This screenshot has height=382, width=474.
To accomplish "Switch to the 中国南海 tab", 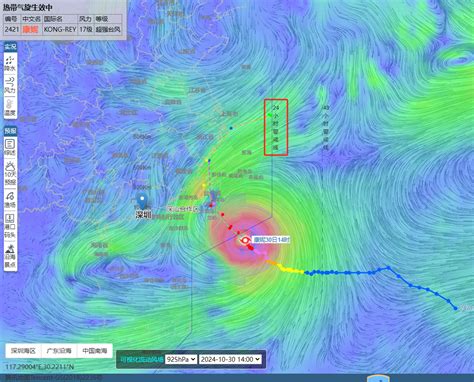I will (94, 351).
